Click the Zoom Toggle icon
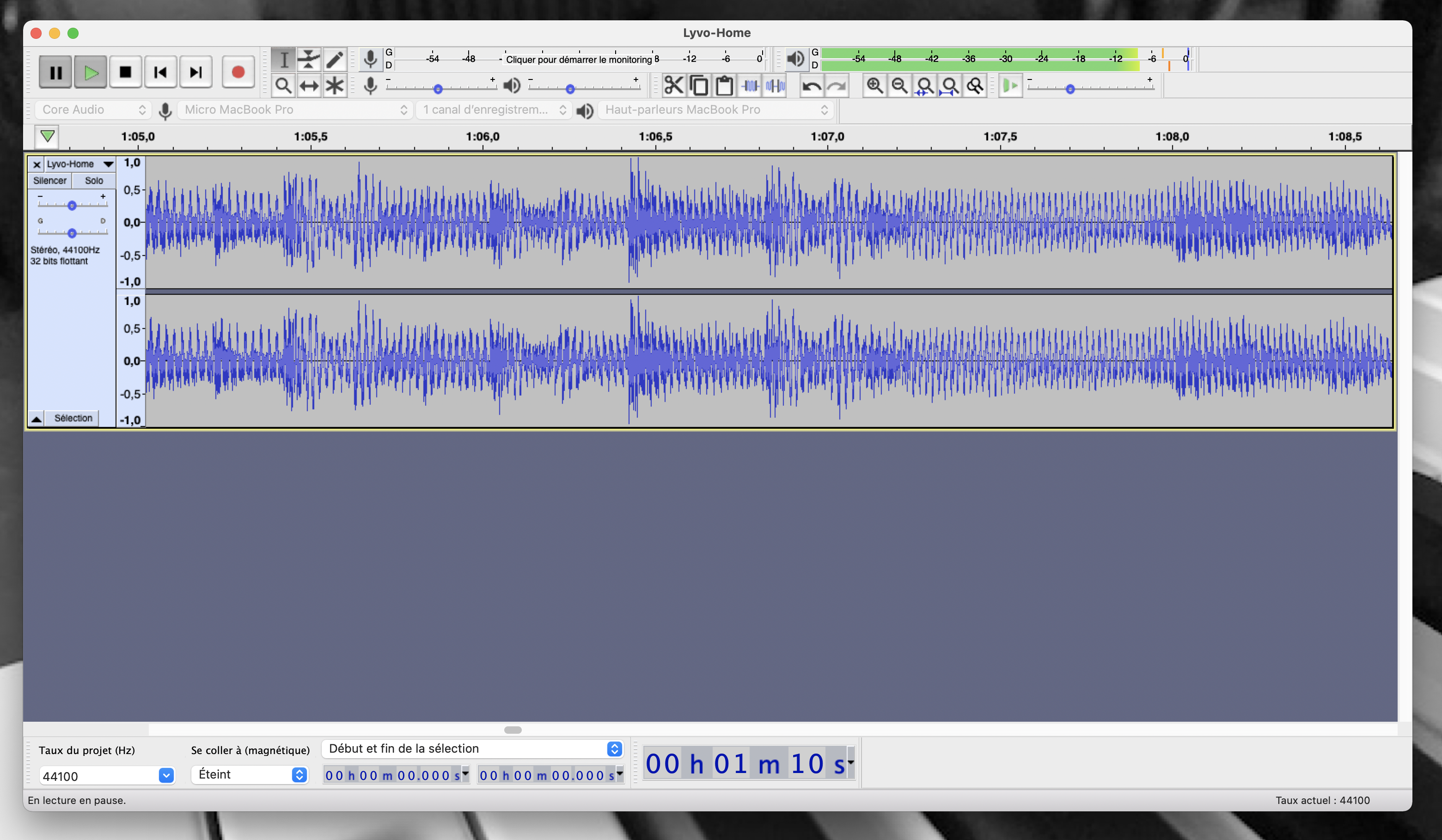Viewport: 1442px width, 840px height. click(975, 86)
